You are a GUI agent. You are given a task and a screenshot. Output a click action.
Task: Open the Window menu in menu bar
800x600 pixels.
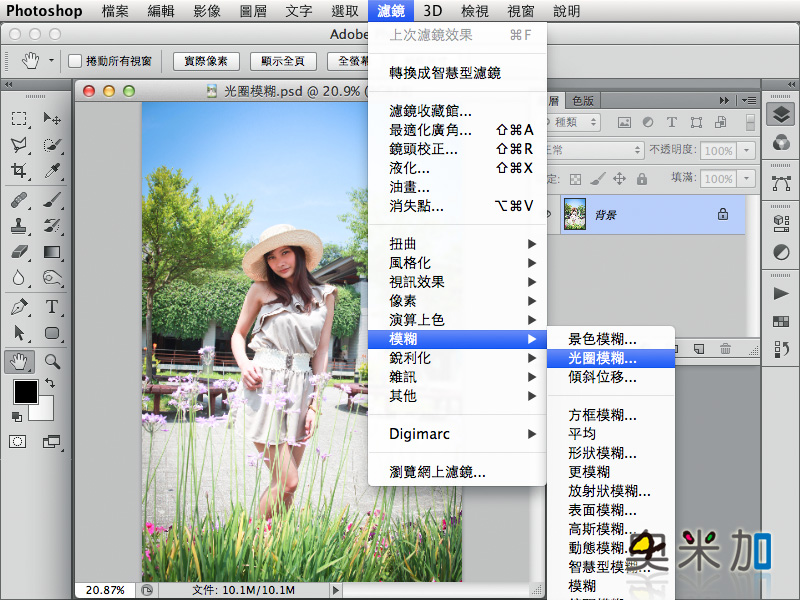(520, 11)
